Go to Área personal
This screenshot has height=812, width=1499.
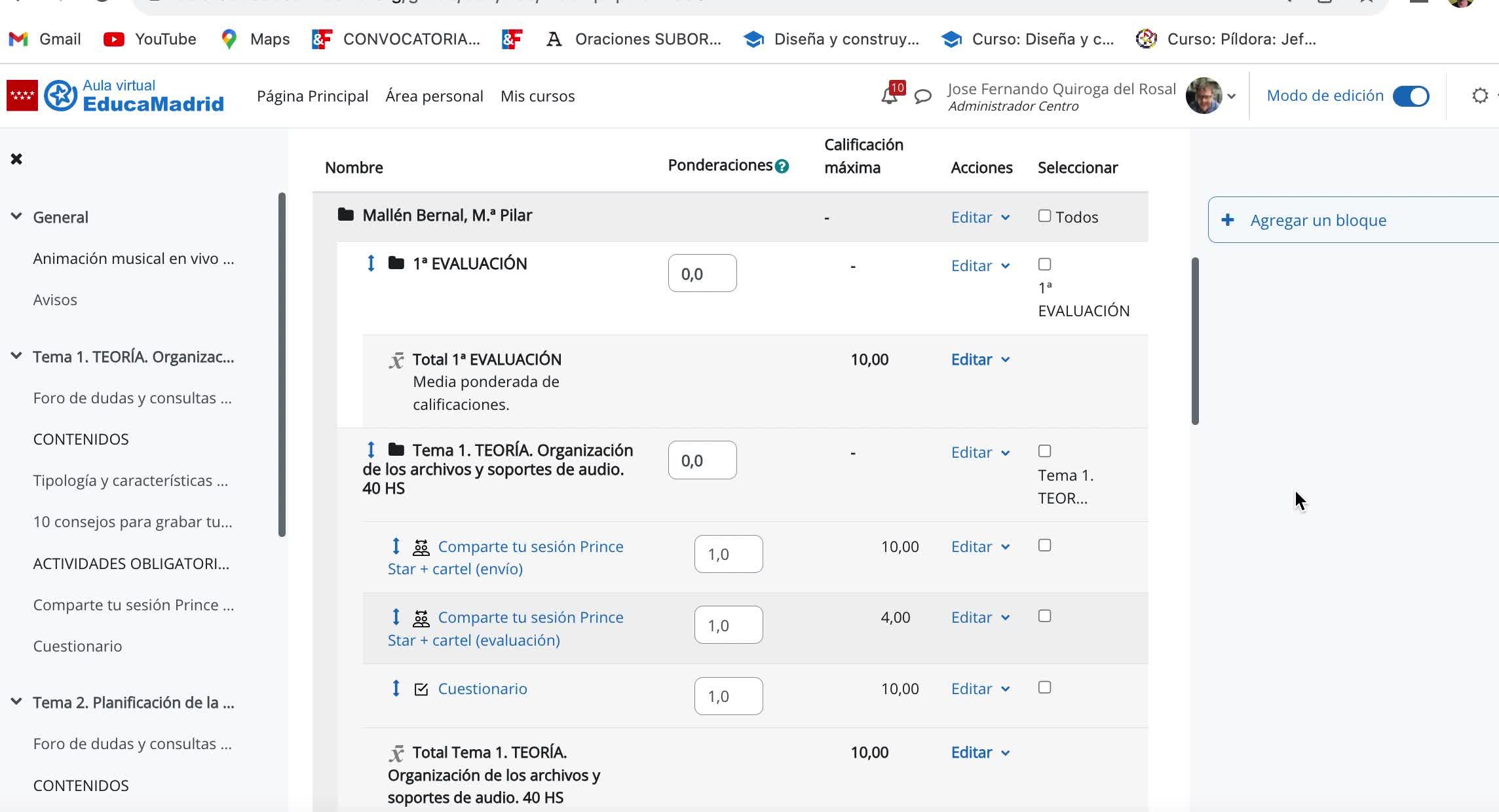(x=434, y=96)
